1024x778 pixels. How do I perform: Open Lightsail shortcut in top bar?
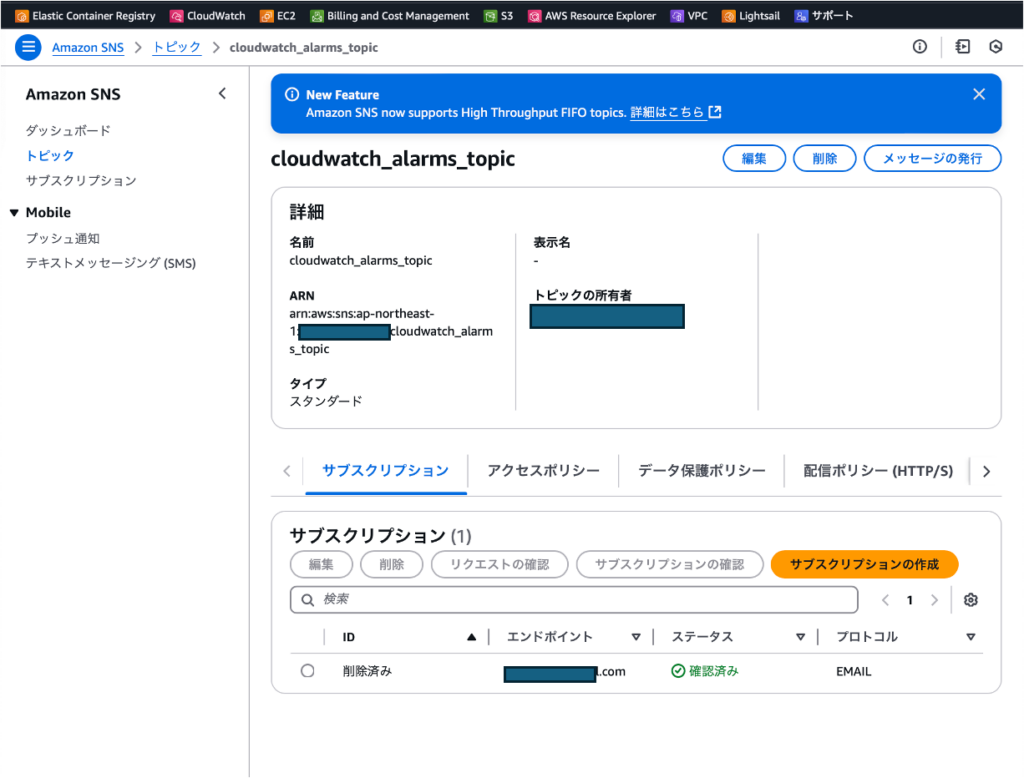[751, 16]
